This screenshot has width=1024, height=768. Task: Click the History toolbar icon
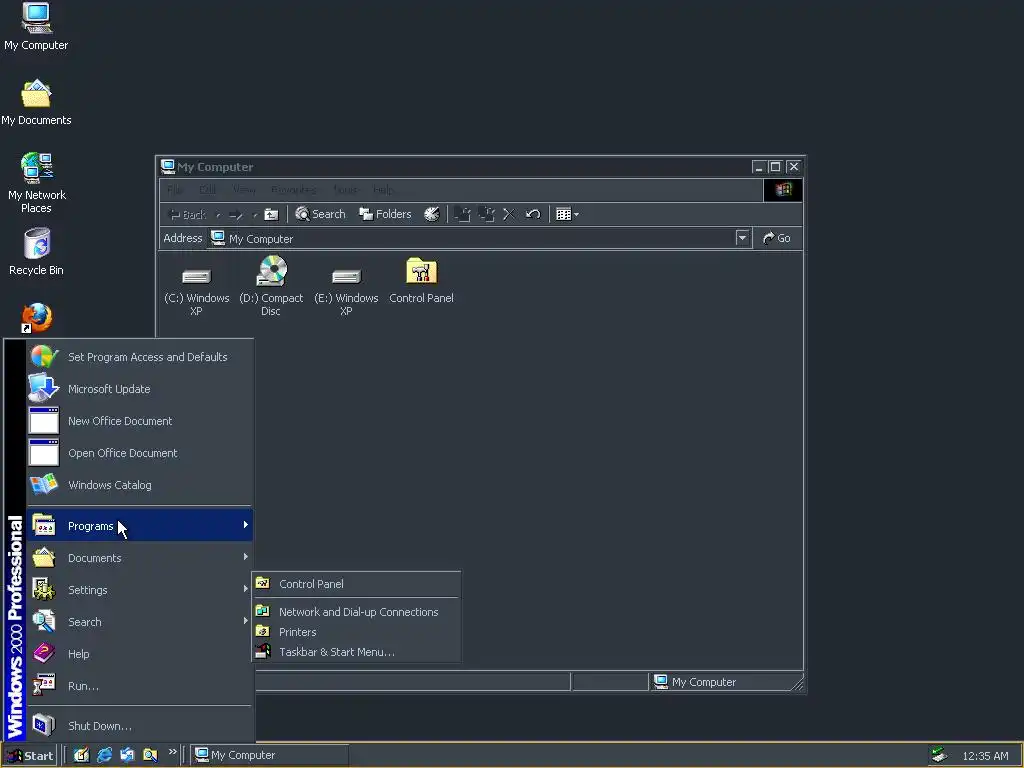[x=432, y=214]
